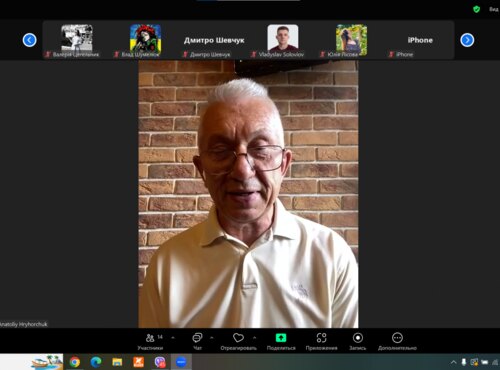This screenshot has width=500, height=370.
Task: Expand the arrow next to Чат
Action: pos(212,338)
